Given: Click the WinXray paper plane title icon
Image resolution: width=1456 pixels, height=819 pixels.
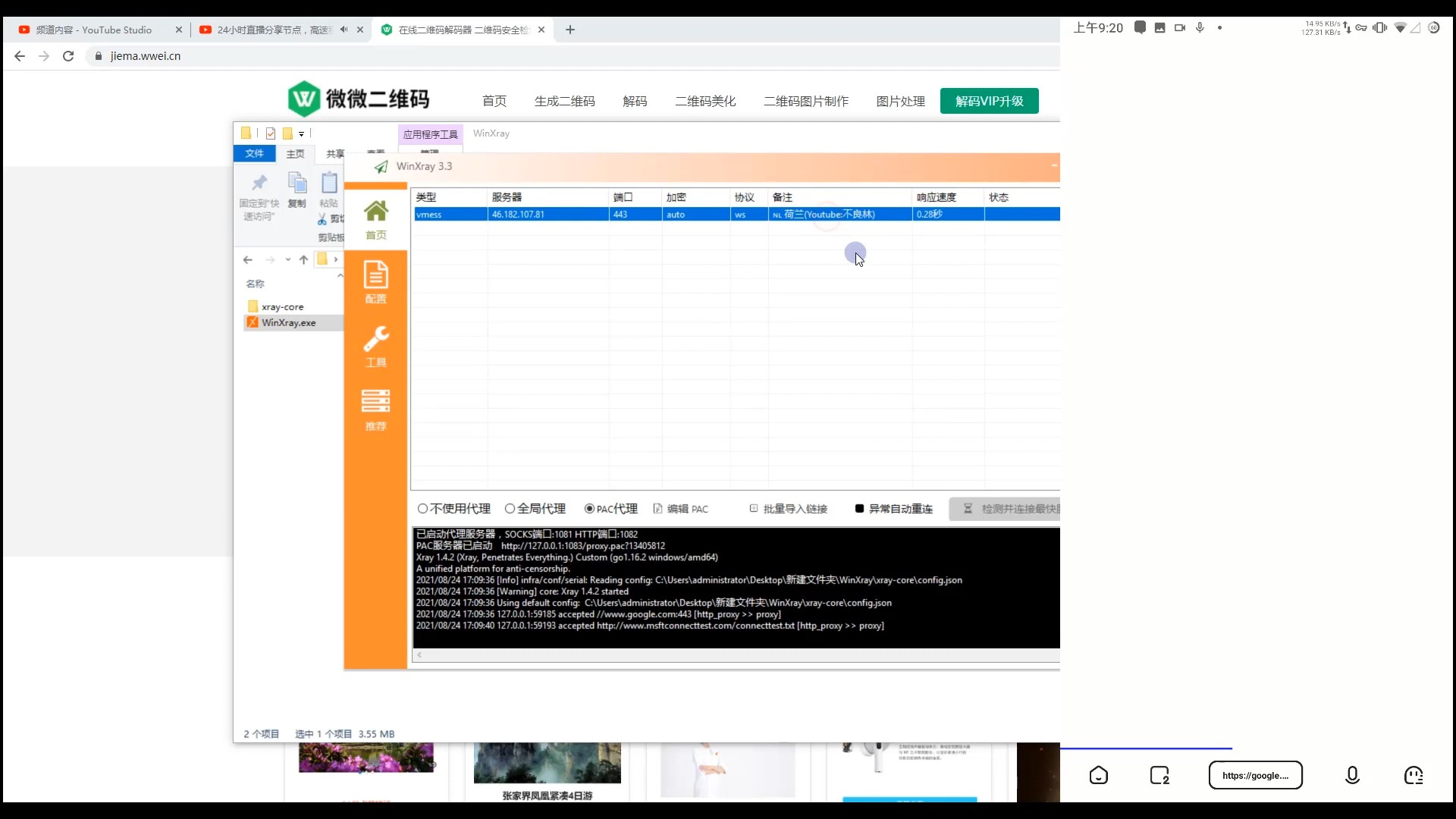Looking at the screenshot, I should pyautogui.click(x=381, y=167).
